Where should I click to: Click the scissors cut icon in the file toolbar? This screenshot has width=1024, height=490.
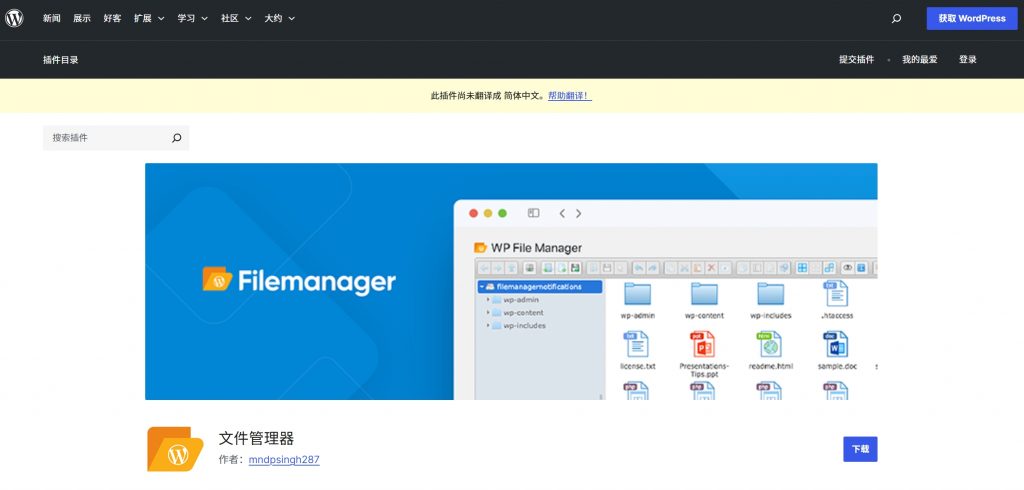(x=684, y=267)
